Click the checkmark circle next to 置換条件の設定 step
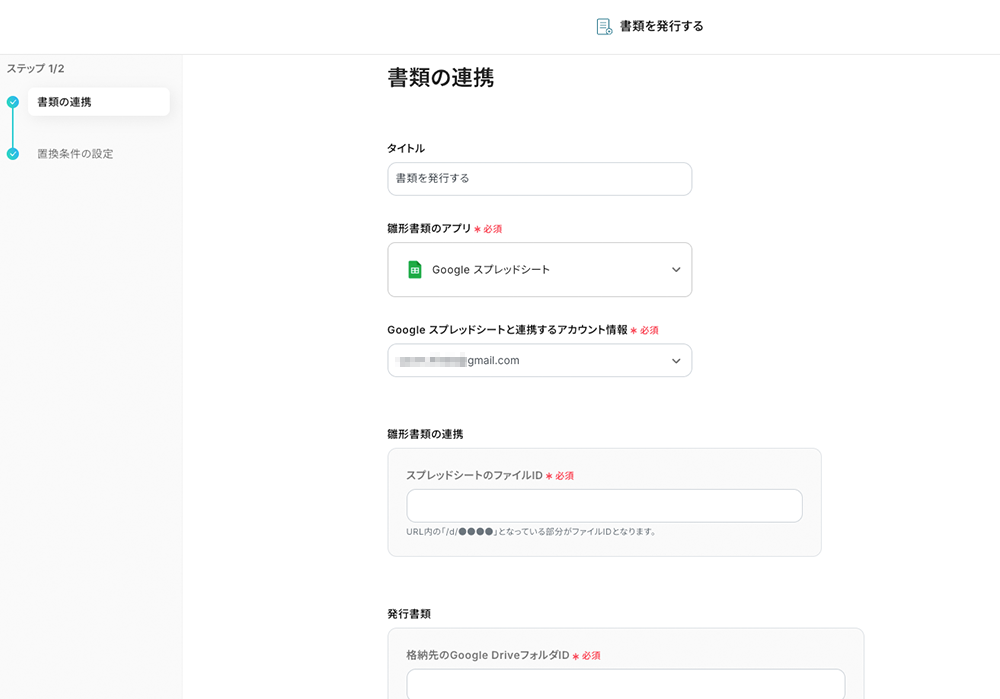This screenshot has height=699, width=1000. 13,154
